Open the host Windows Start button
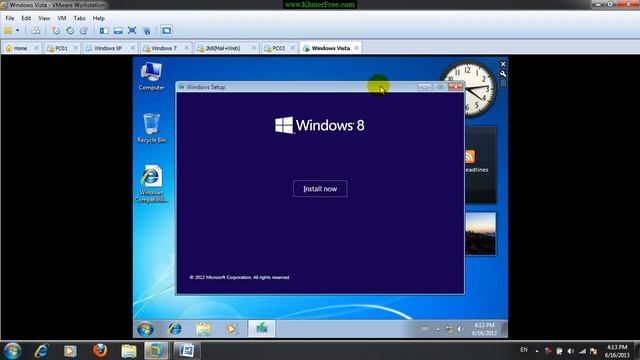 coord(12,351)
